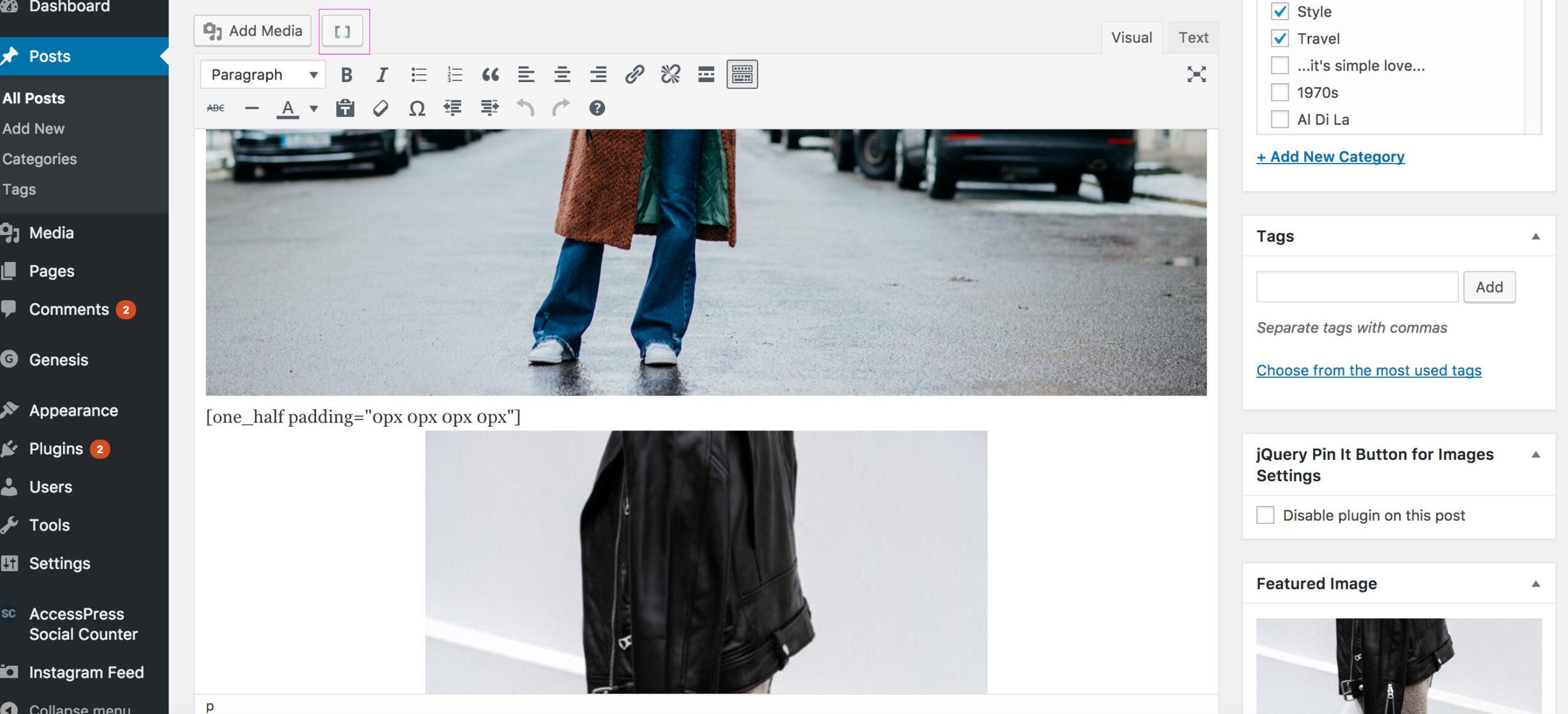Open the Settings menu
The width and height of the screenshot is (1568, 714).
(84, 563)
